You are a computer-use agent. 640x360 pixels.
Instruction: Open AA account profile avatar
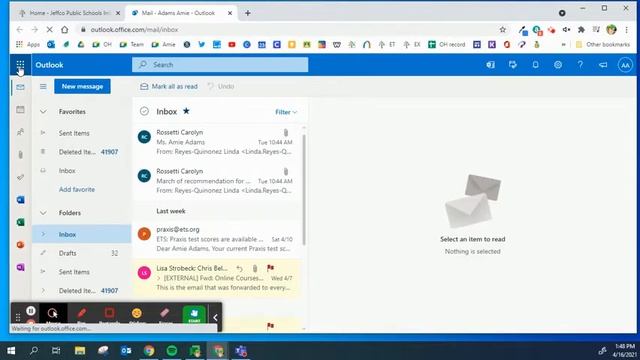click(x=625, y=65)
